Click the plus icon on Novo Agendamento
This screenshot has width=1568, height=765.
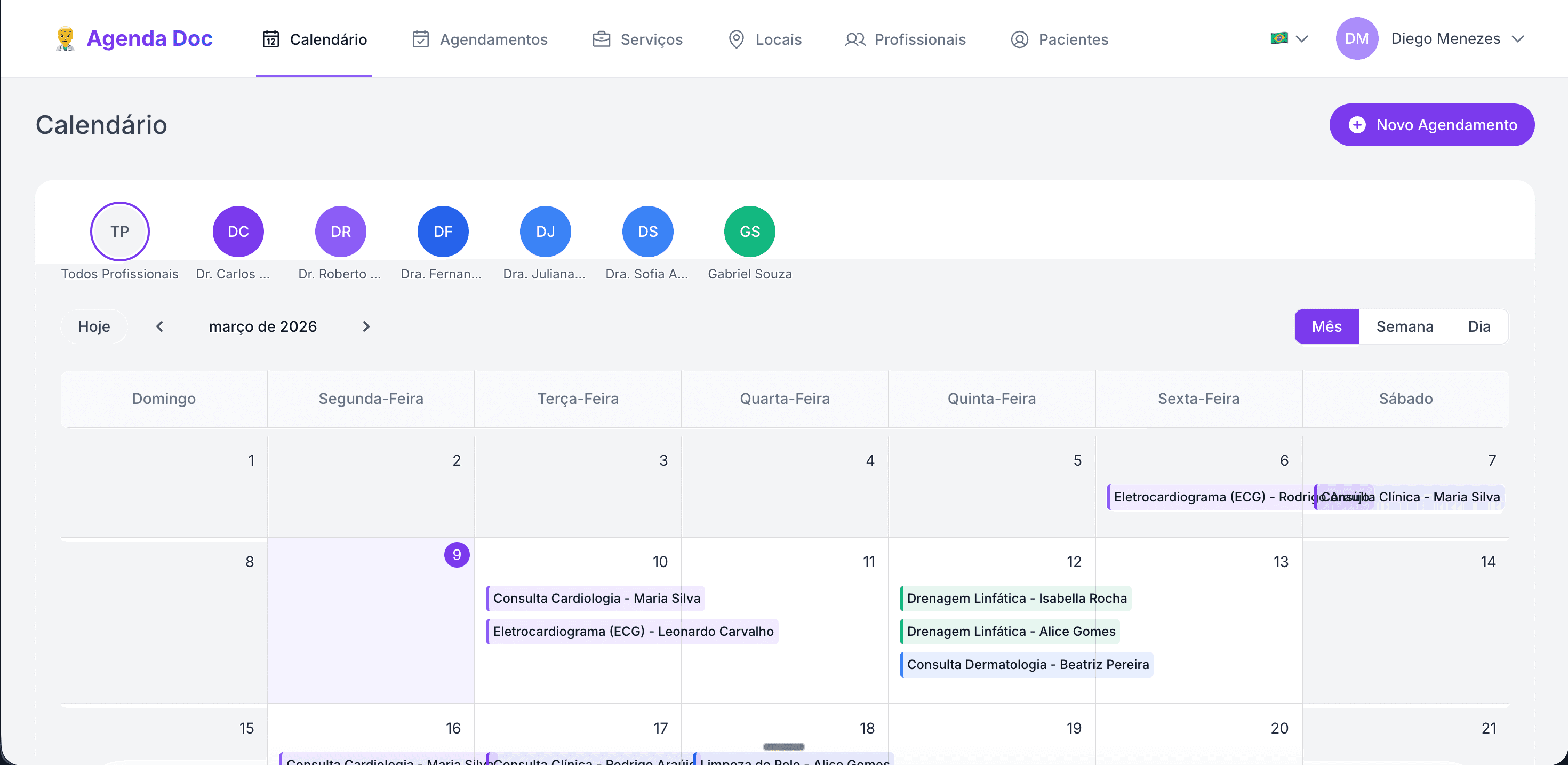tap(1357, 125)
